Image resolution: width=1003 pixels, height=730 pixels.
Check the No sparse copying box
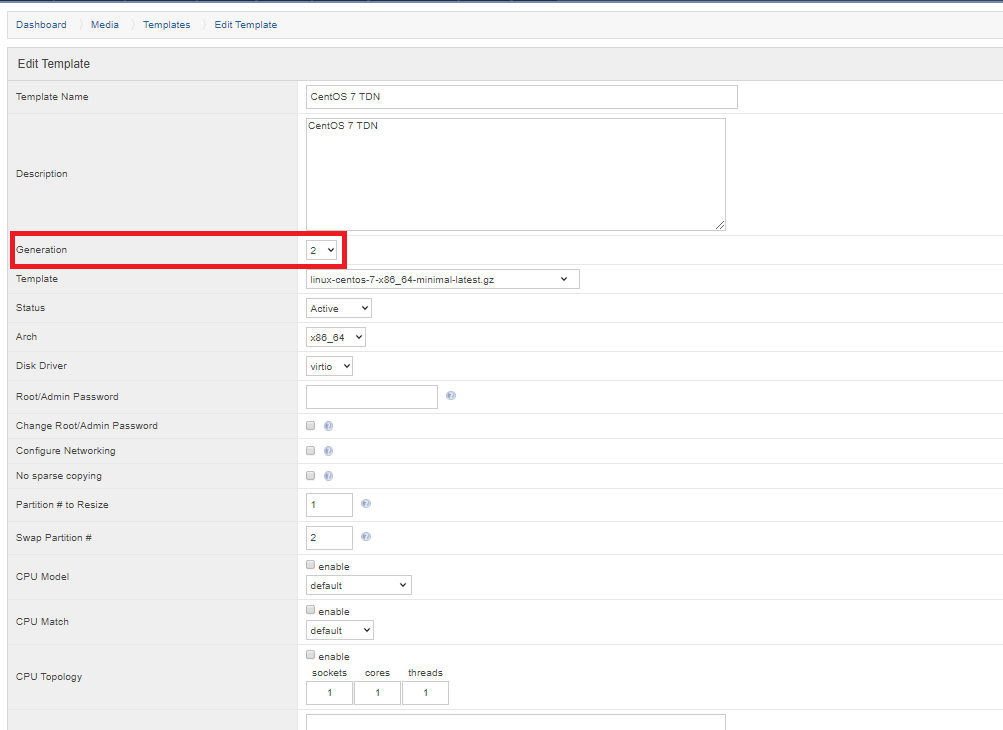pos(310,475)
